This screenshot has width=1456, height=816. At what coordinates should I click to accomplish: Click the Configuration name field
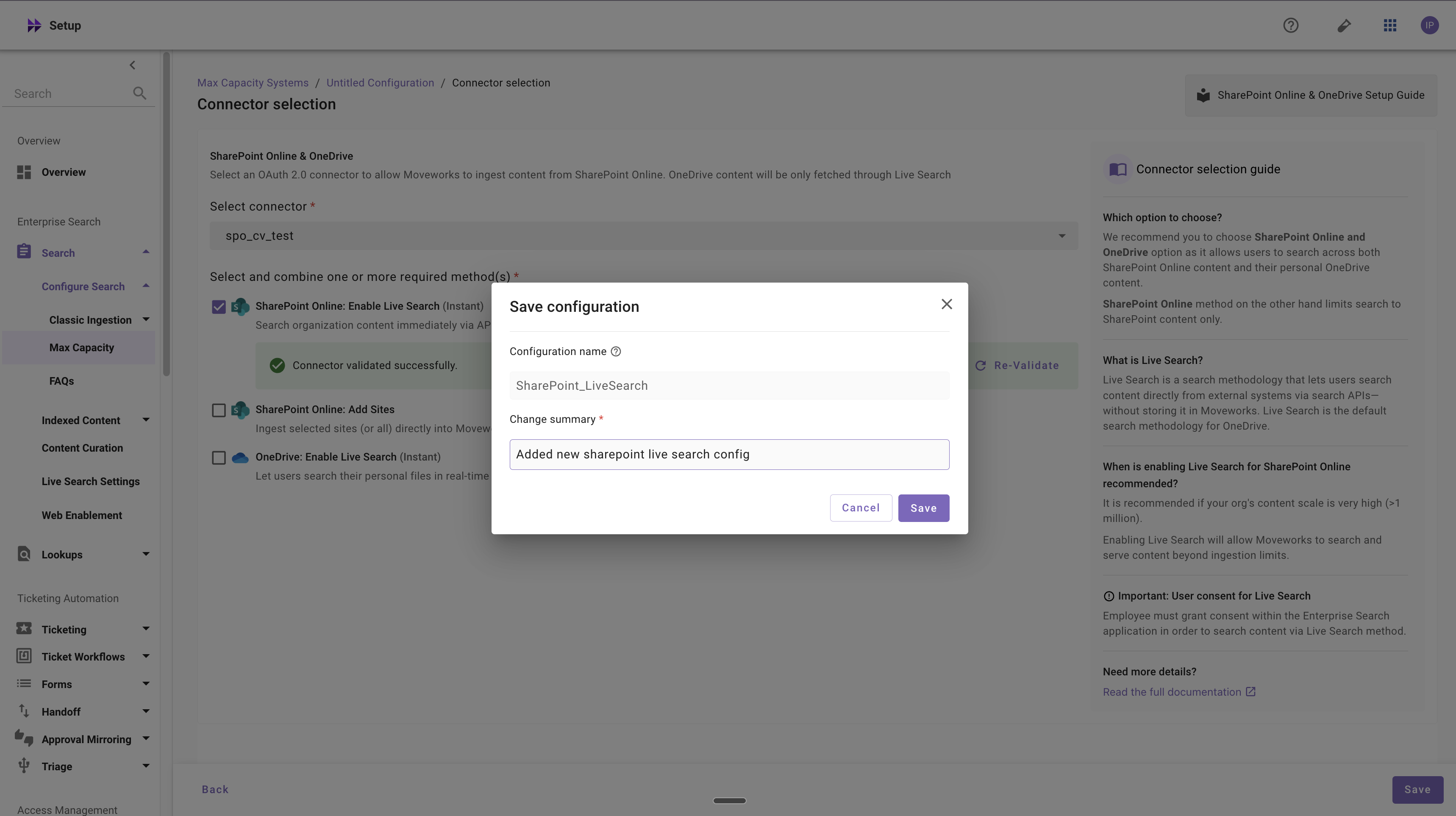tap(729, 386)
